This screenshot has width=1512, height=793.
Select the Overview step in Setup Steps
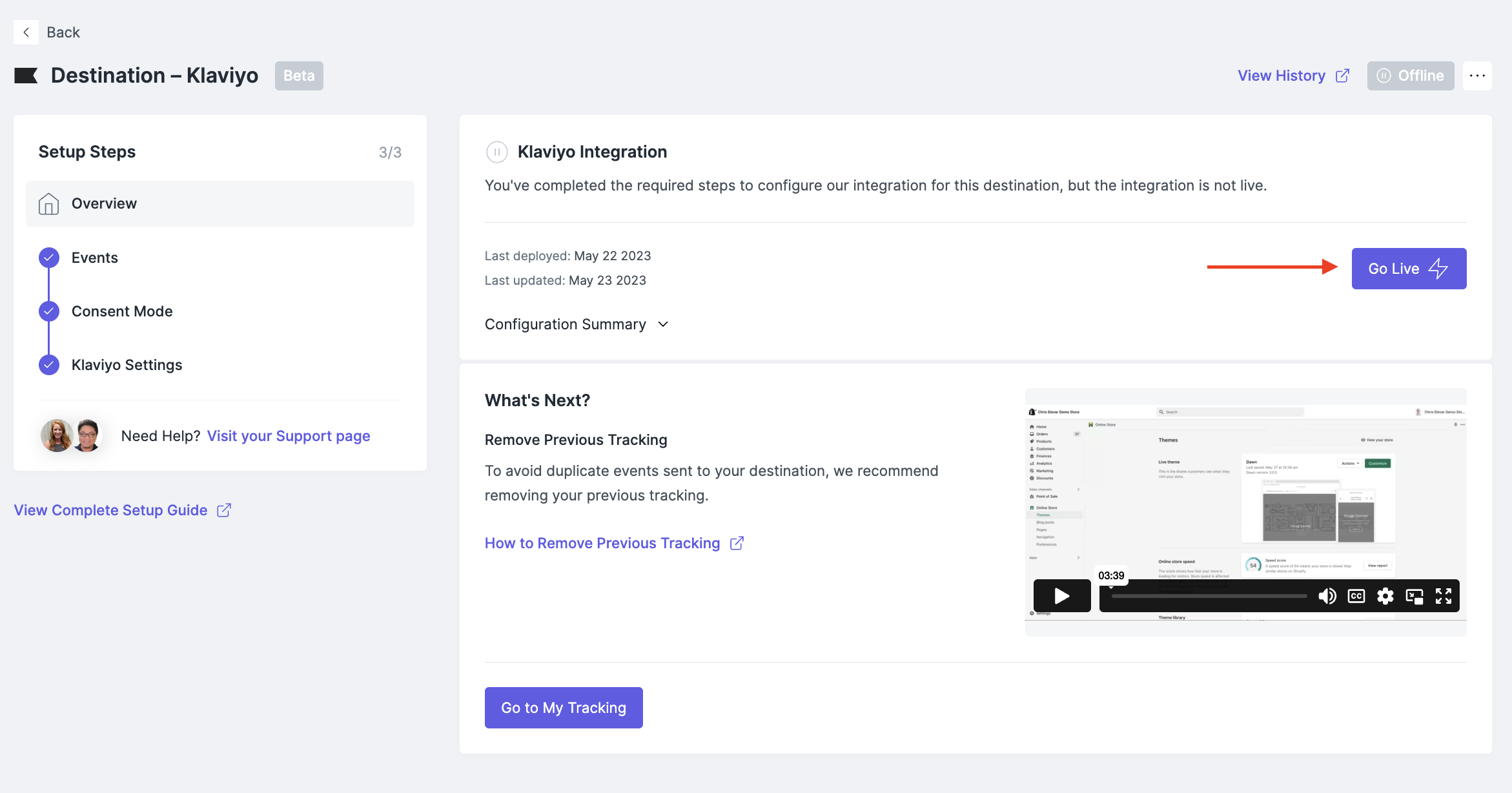tap(104, 203)
